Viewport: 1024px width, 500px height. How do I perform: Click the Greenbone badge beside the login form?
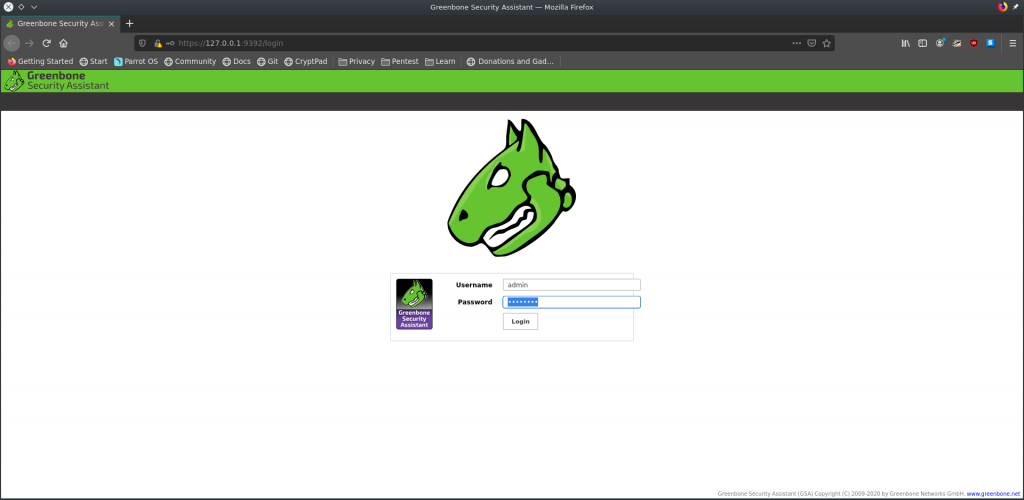coord(414,304)
